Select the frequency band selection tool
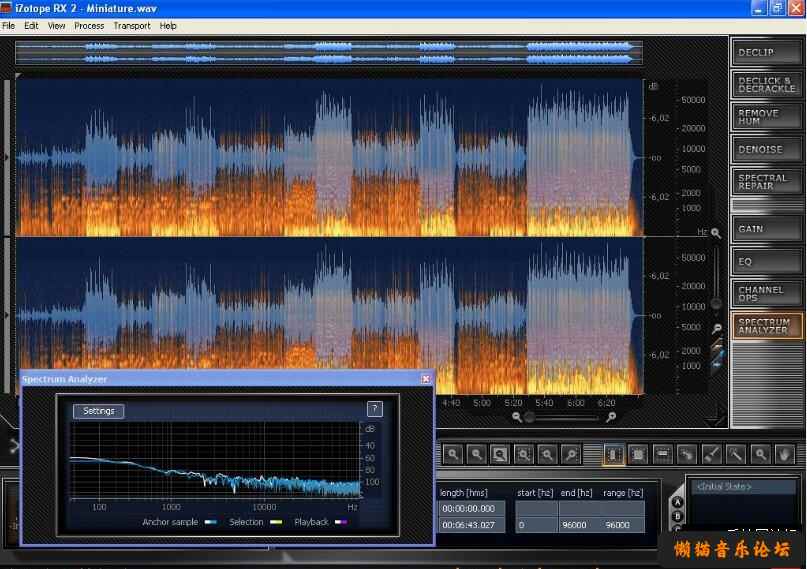 click(x=662, y=454)
